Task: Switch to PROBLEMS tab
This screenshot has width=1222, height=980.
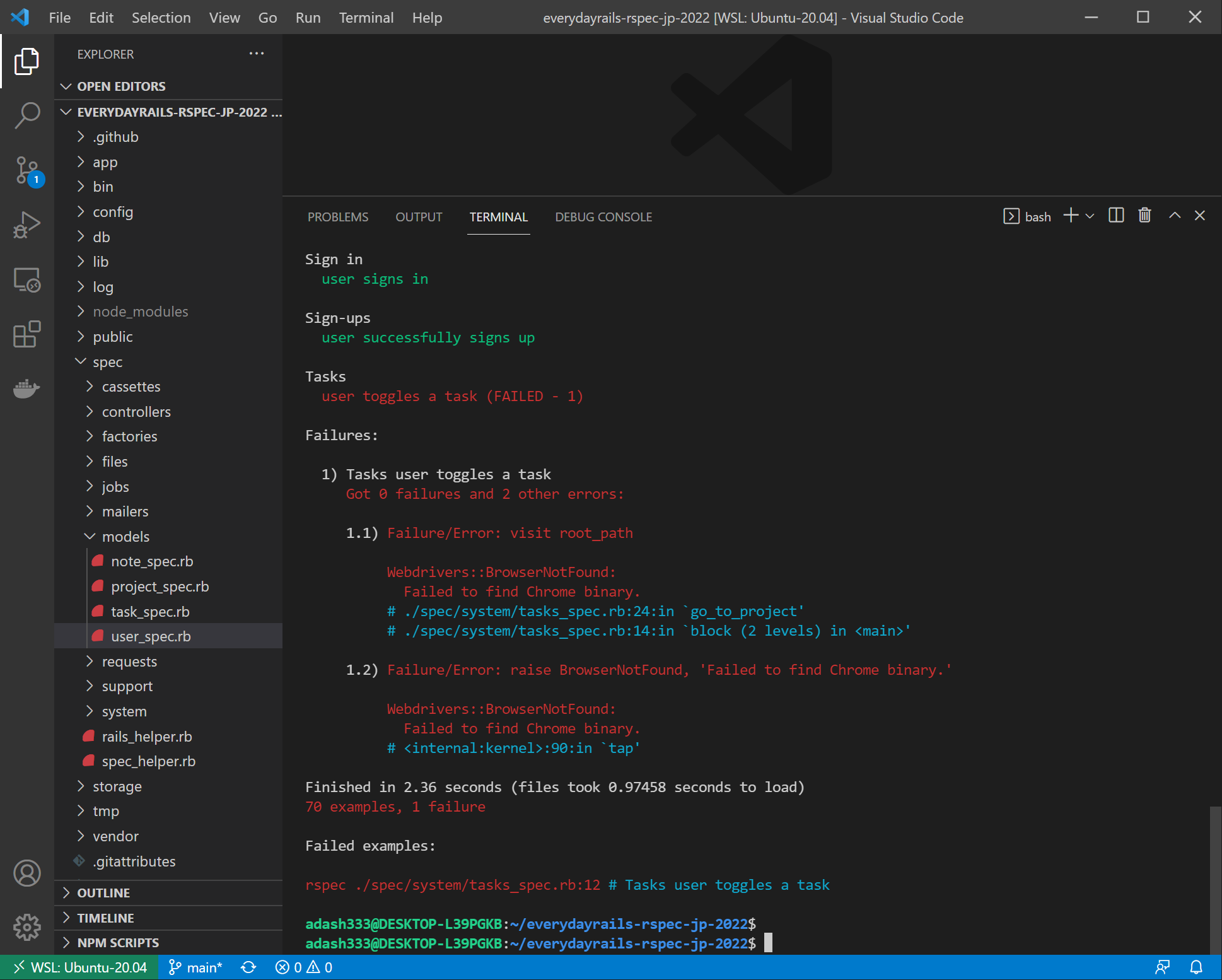Action: click(x=338, y=217)
